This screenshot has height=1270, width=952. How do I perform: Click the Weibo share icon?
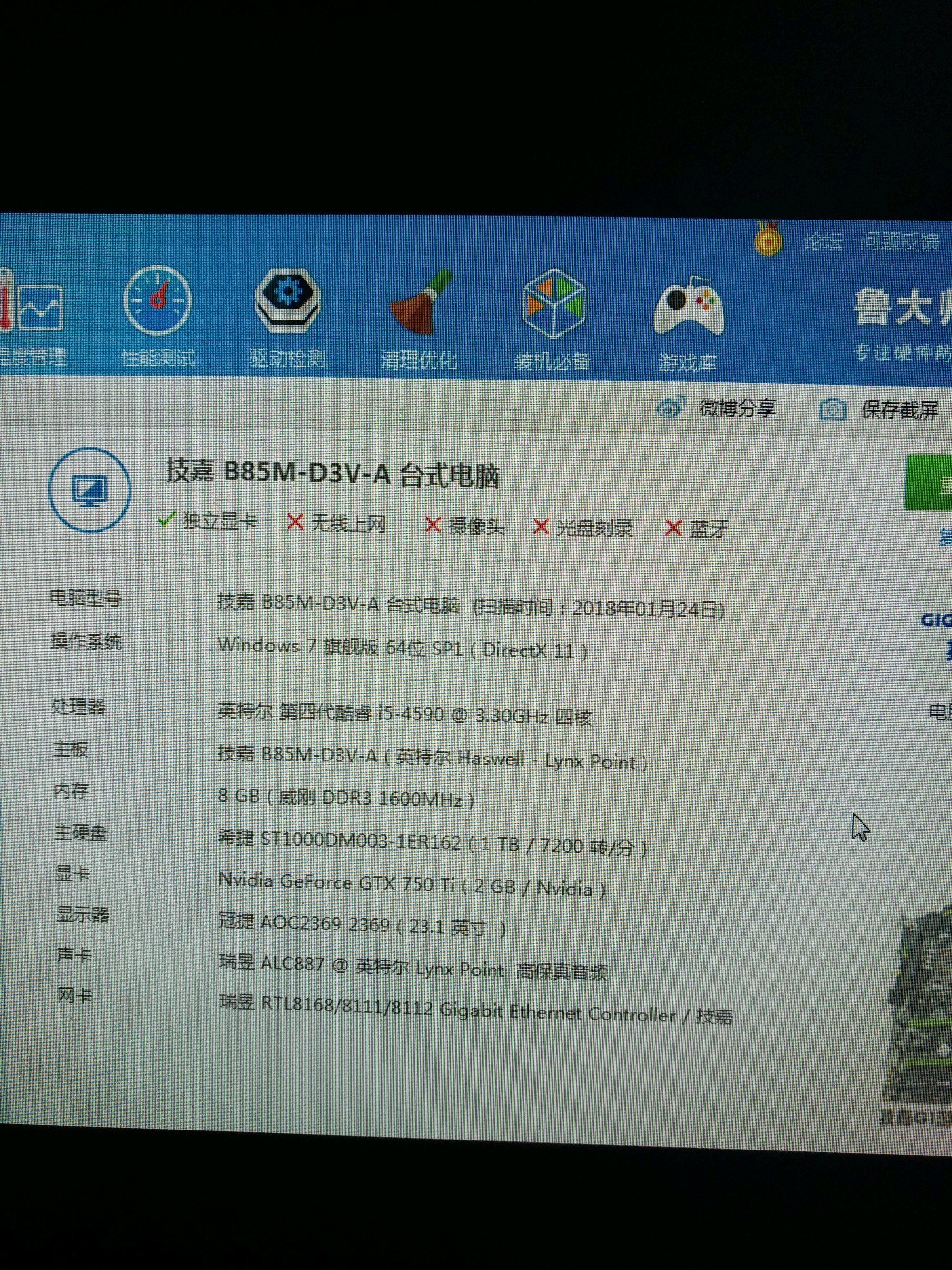[x=671, y=408]
